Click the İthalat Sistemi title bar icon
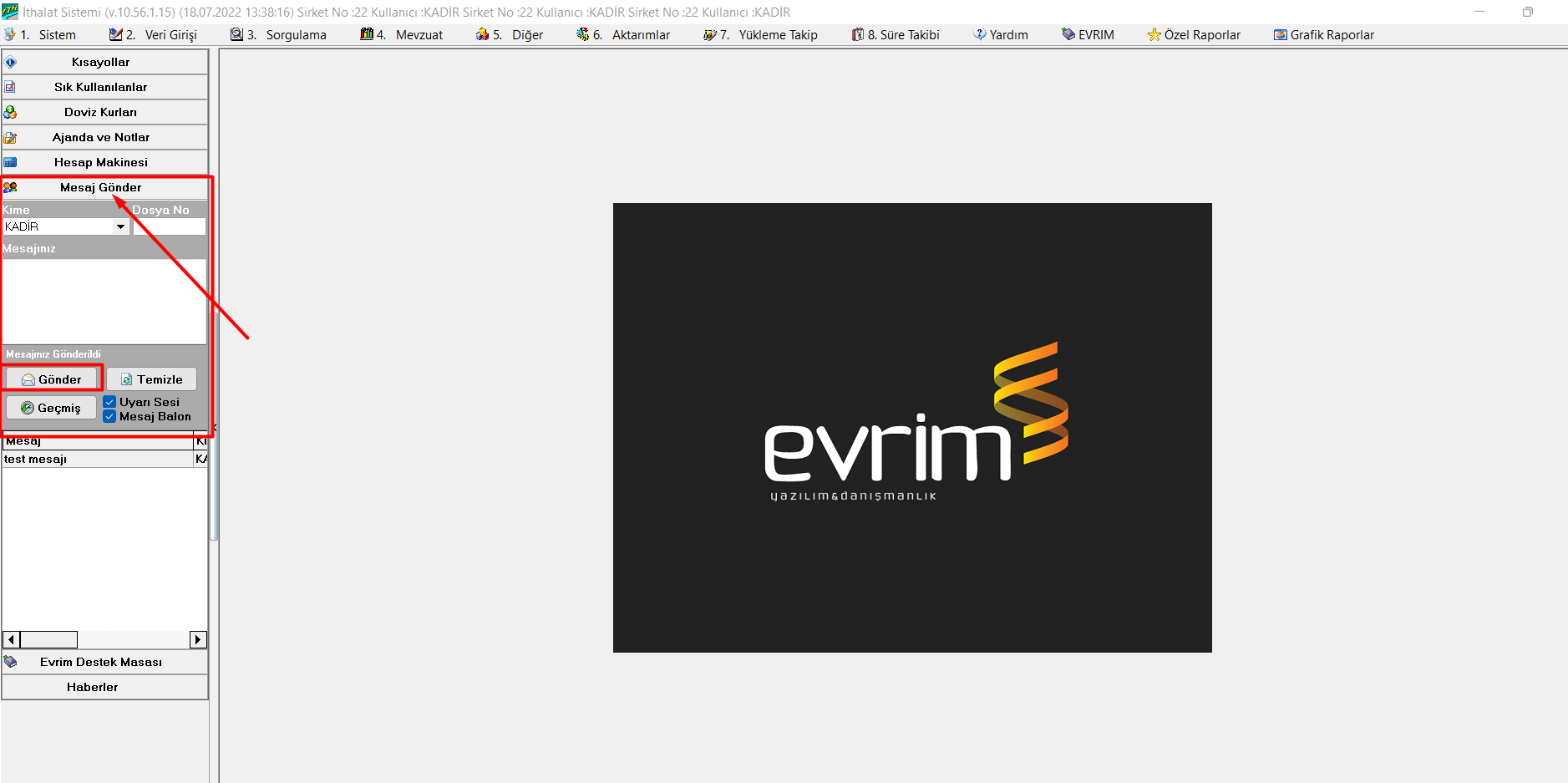 point(10,12)
